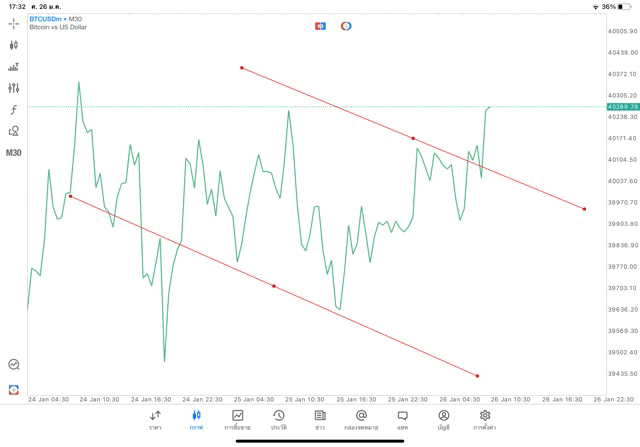The width and height of the screenshot is (640, 447).
Task: Open the กล่องจดหมาย (Mailbox) tab
Action: (x=361, y=419)
